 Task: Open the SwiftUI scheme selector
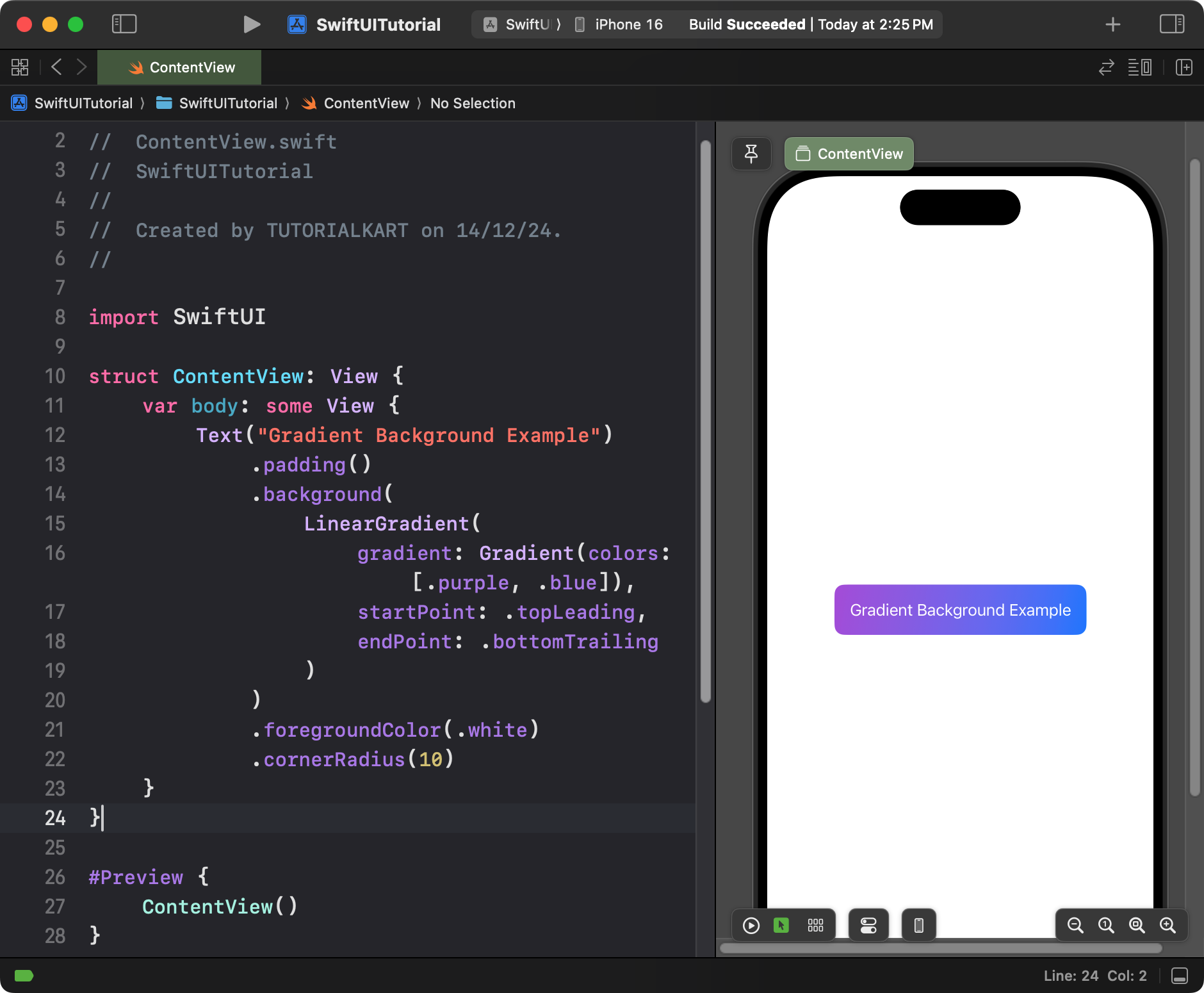click(522, 24)
